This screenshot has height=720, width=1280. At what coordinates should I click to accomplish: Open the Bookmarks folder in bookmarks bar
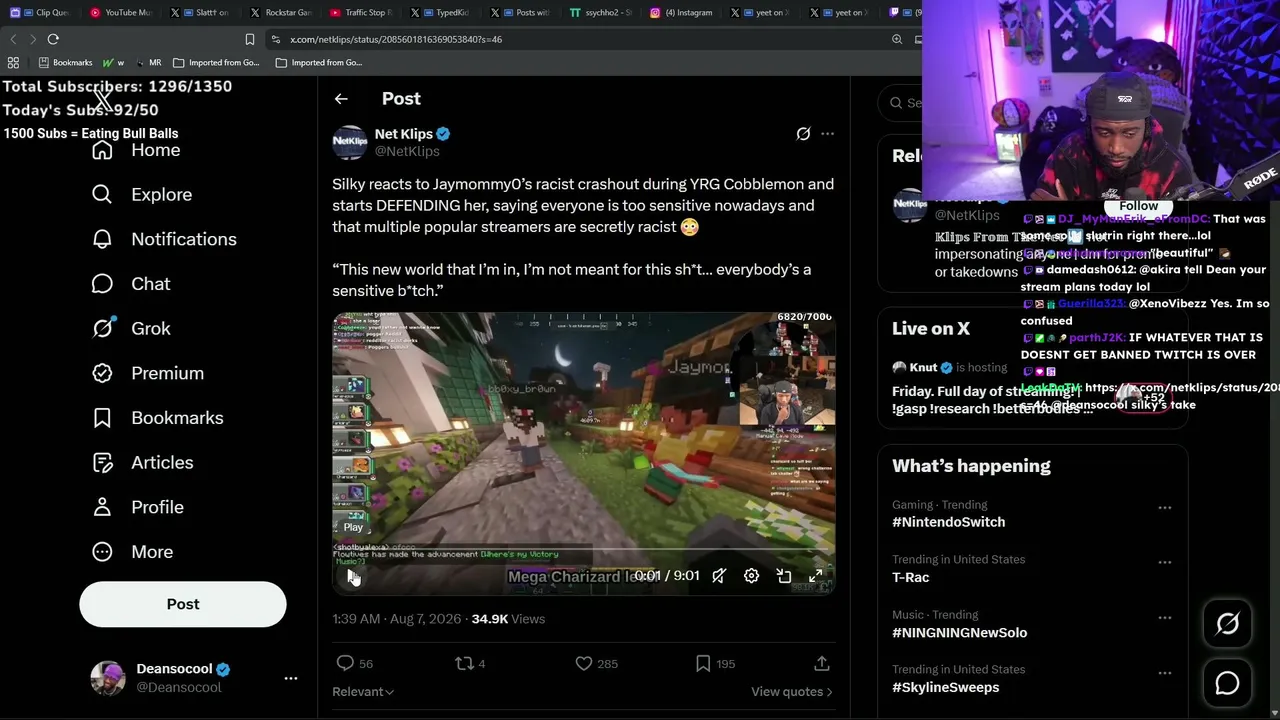pyautogui.click(x=65, y=62)
